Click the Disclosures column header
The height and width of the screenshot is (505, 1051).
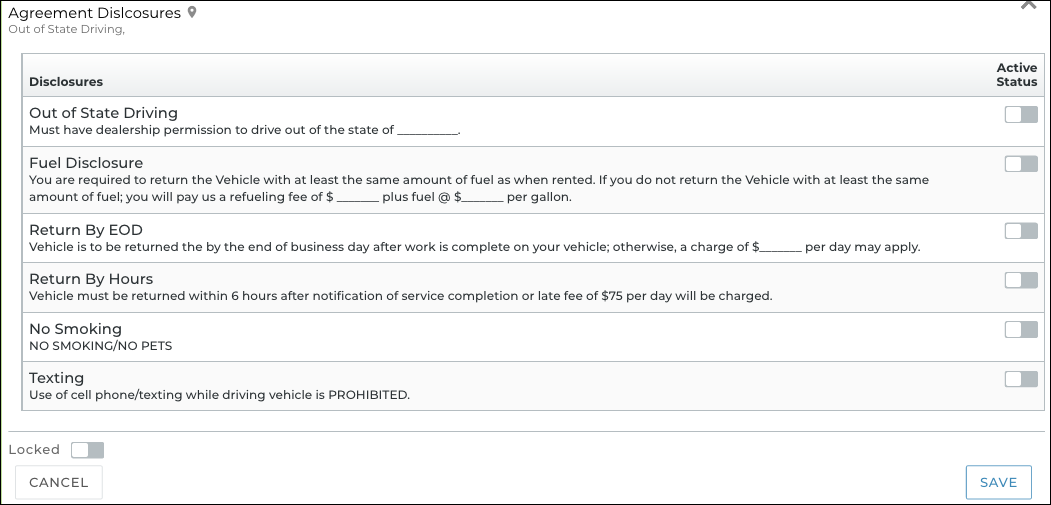point(66,81)
